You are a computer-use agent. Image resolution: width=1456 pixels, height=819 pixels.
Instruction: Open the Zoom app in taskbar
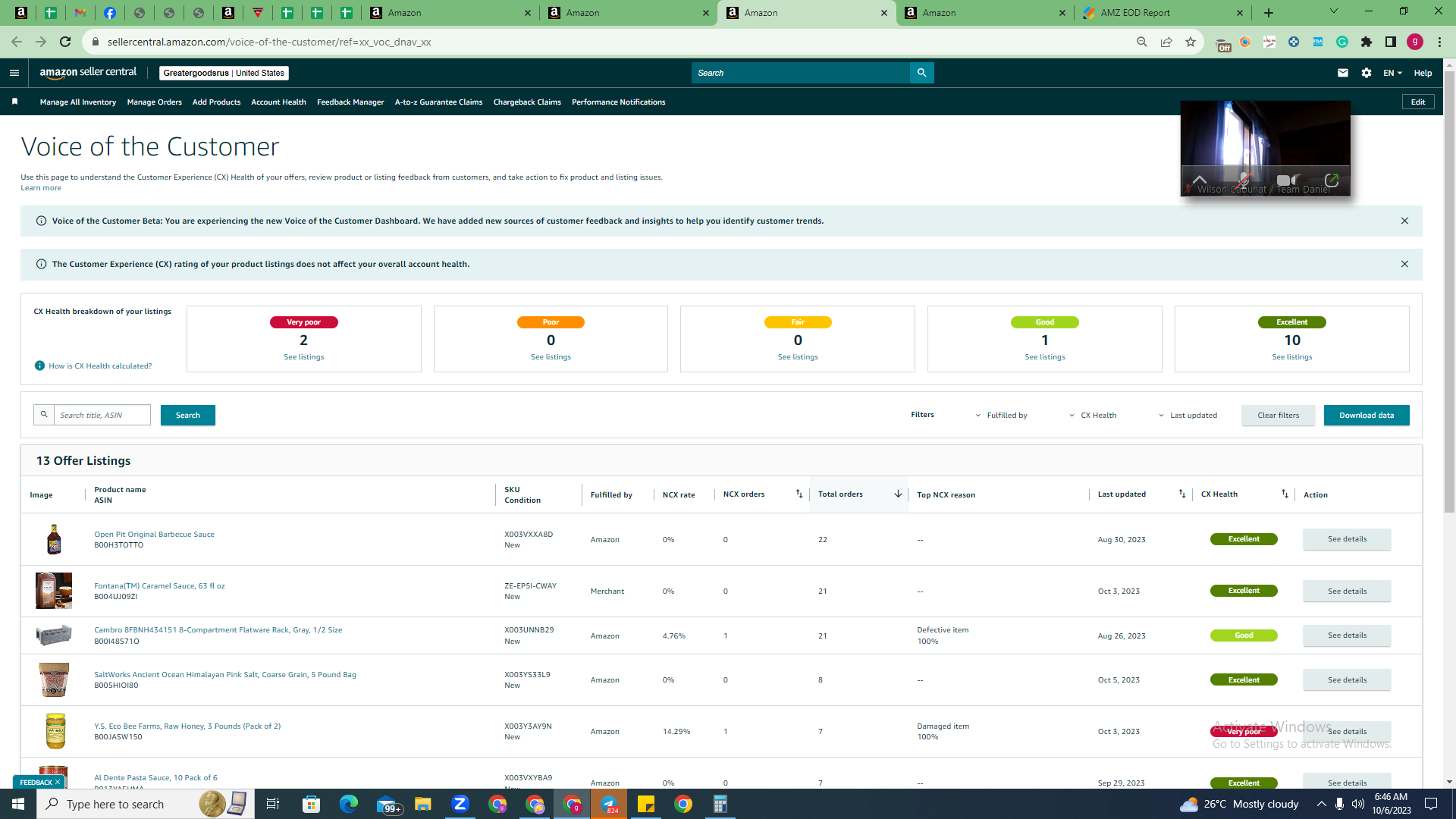pos(460,804)
